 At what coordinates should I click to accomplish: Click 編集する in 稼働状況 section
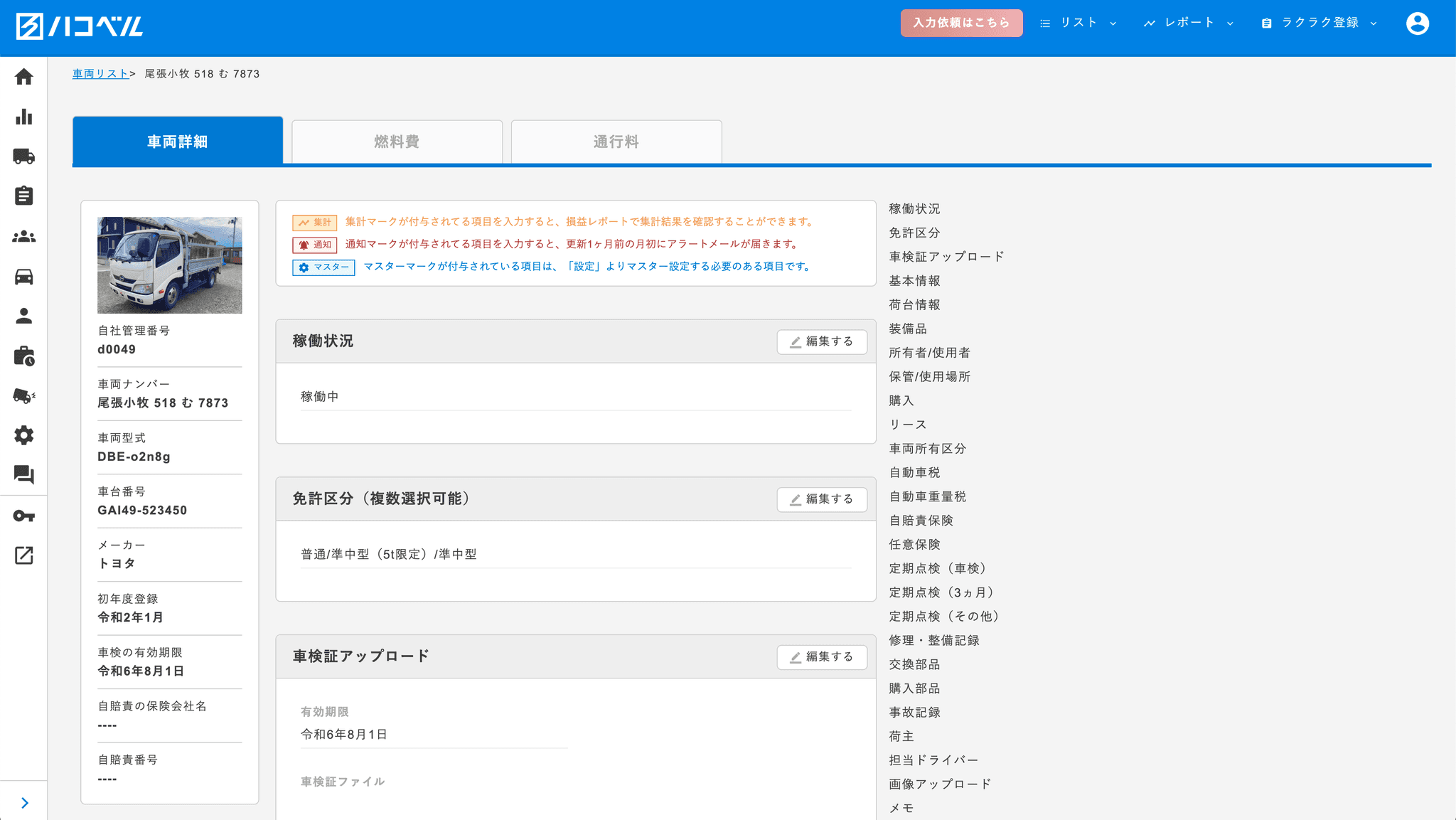(x=822, y=341)
